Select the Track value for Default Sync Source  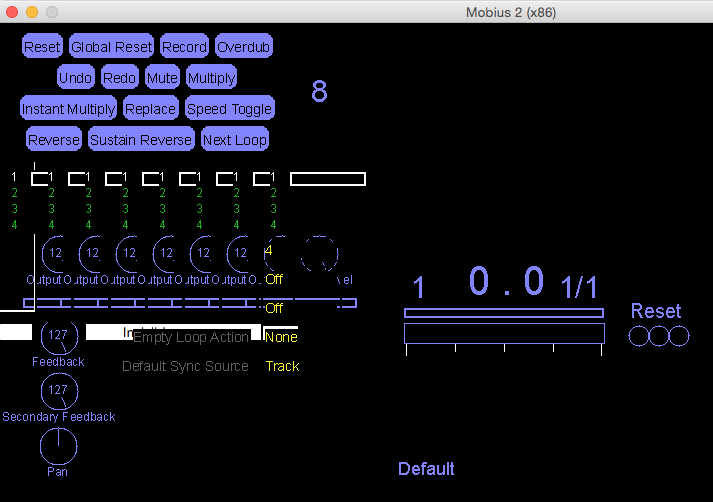pyautogui.click(x=282, y=366)
